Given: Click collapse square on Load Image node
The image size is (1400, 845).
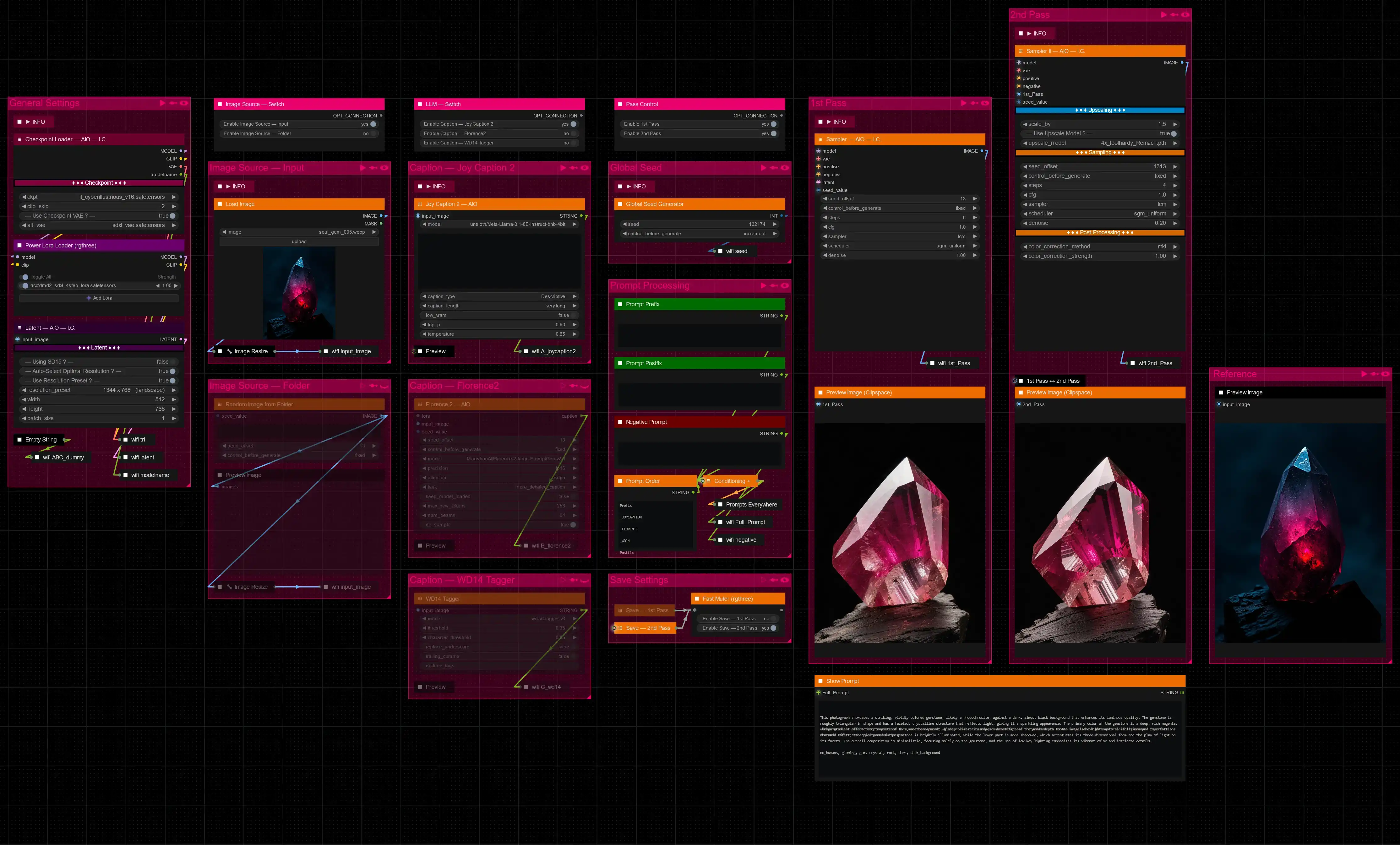Looking at the screenshot, I should [220, 204].
